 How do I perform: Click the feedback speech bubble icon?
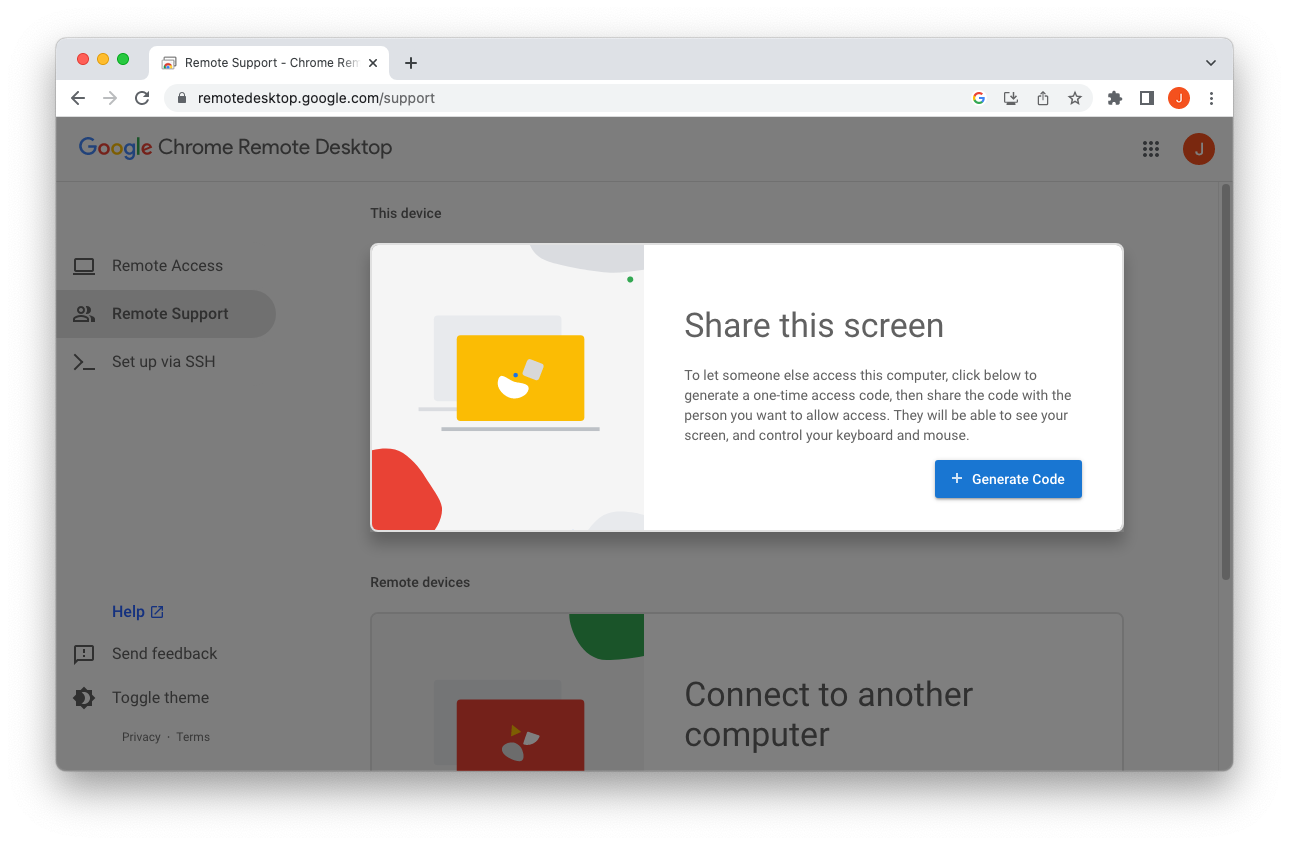[84, 654]
